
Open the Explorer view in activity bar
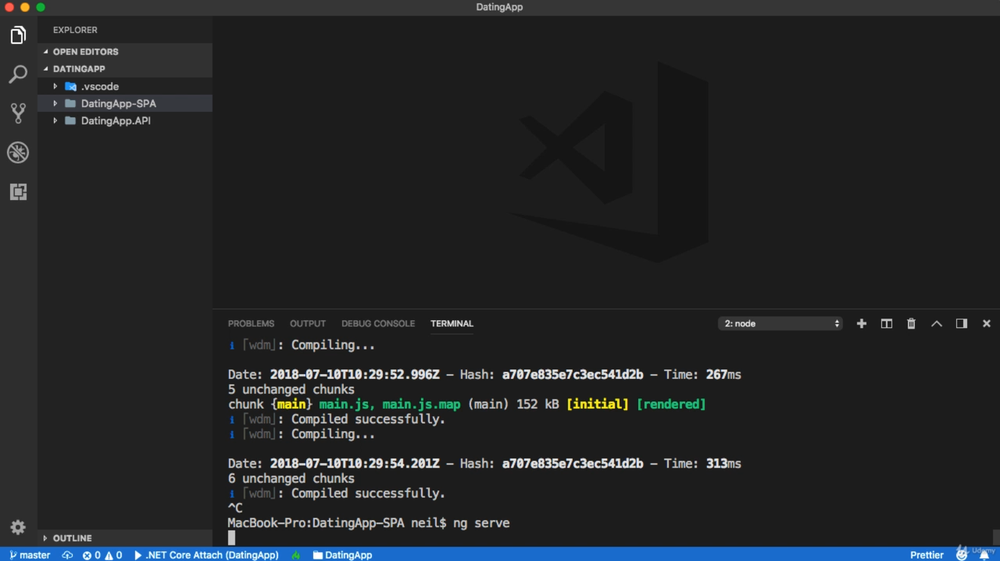point(18,35)
